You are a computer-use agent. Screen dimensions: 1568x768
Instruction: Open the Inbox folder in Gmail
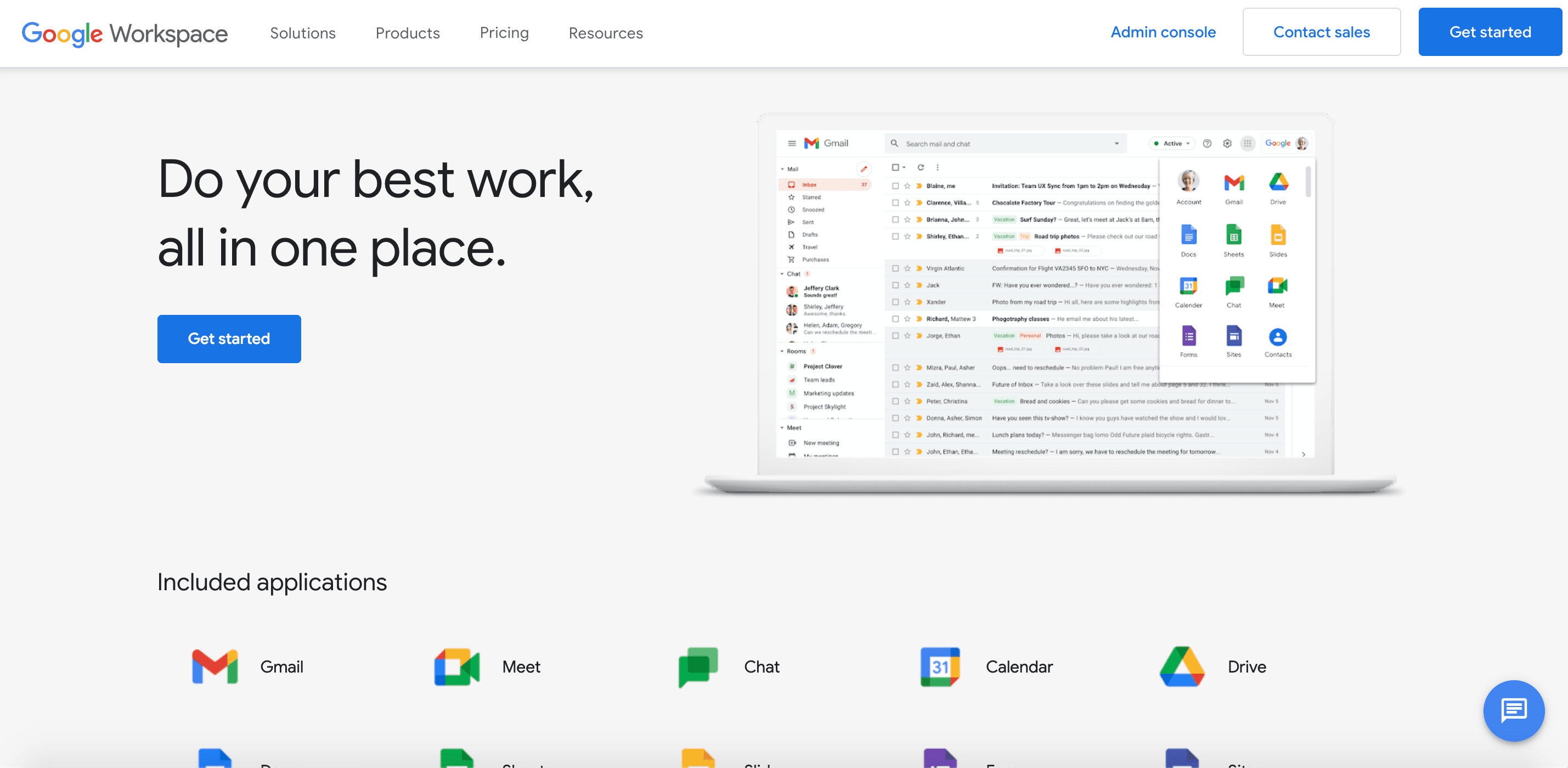coord(825,184)
